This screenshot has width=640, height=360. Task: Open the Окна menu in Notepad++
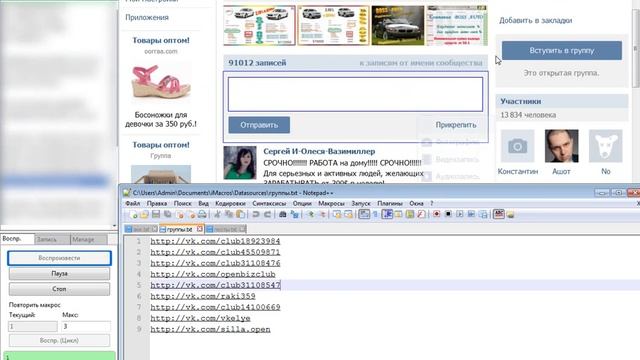point(416,203)
